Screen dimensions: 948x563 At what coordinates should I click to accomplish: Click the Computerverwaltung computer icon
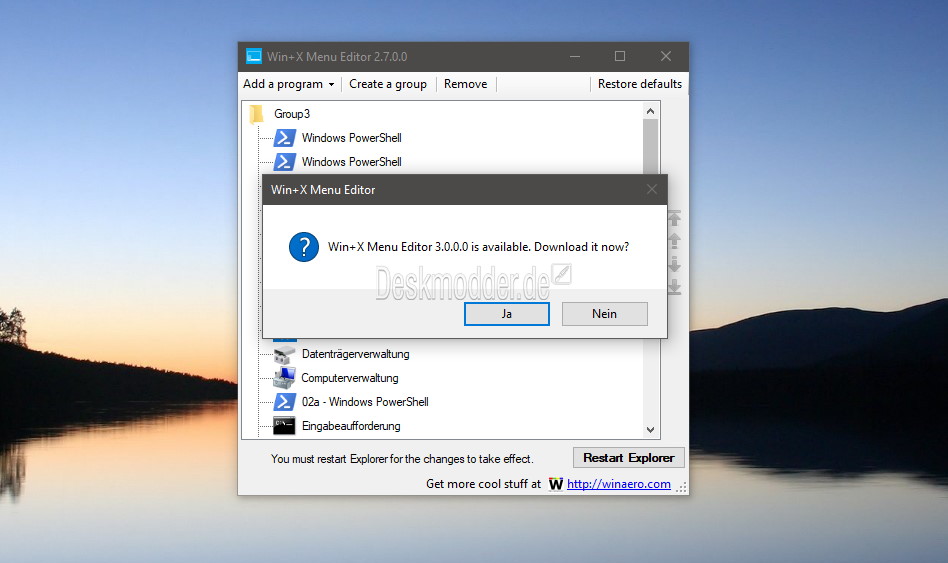click(284, 378)
